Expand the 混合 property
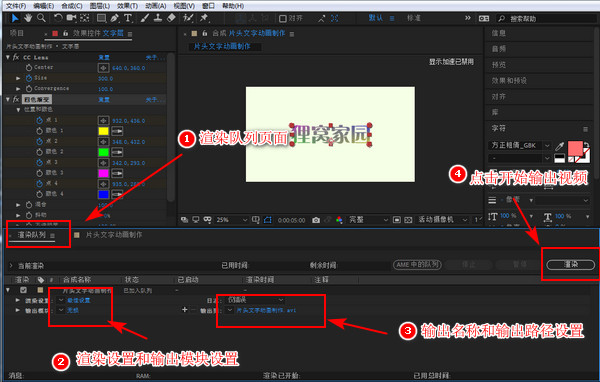 coord(18,205)
